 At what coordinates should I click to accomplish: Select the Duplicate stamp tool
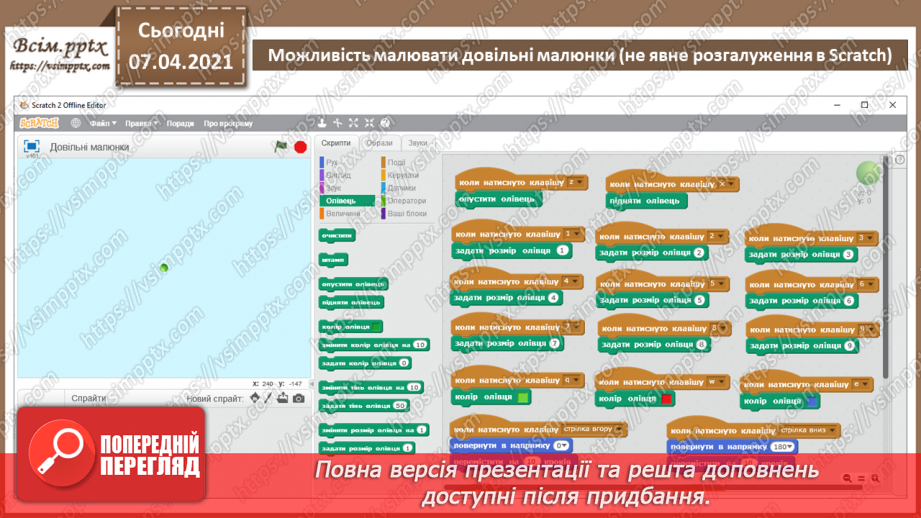pos(322,123)
